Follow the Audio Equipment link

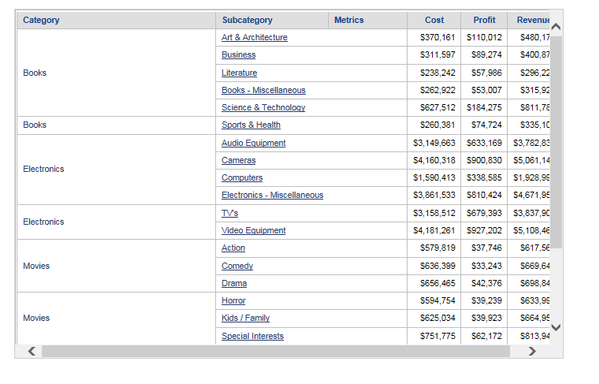pyautogui.click(x=253, y=143)
